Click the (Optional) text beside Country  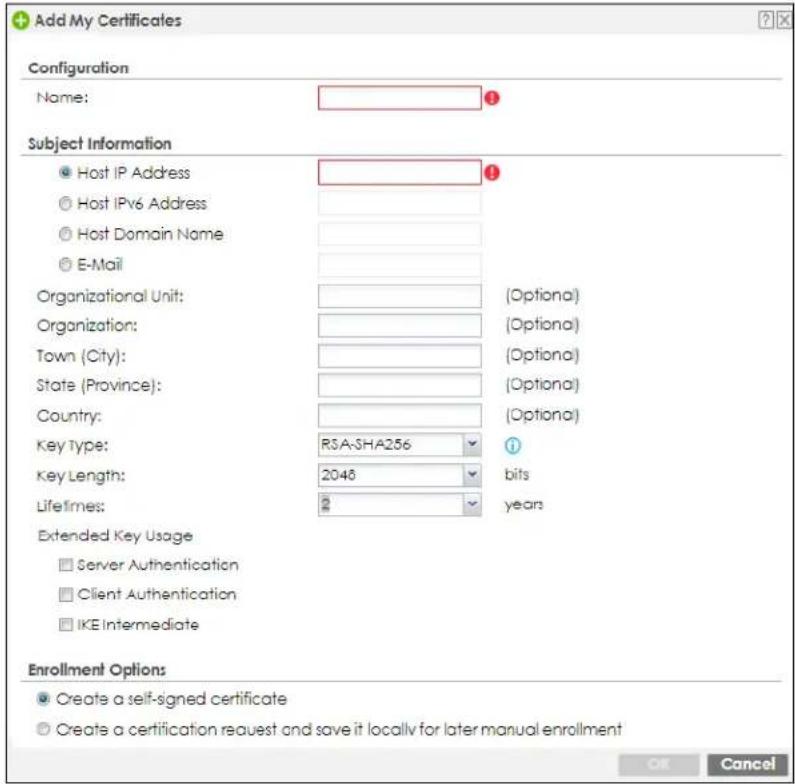pyautogui.click(x=542, y=415)
